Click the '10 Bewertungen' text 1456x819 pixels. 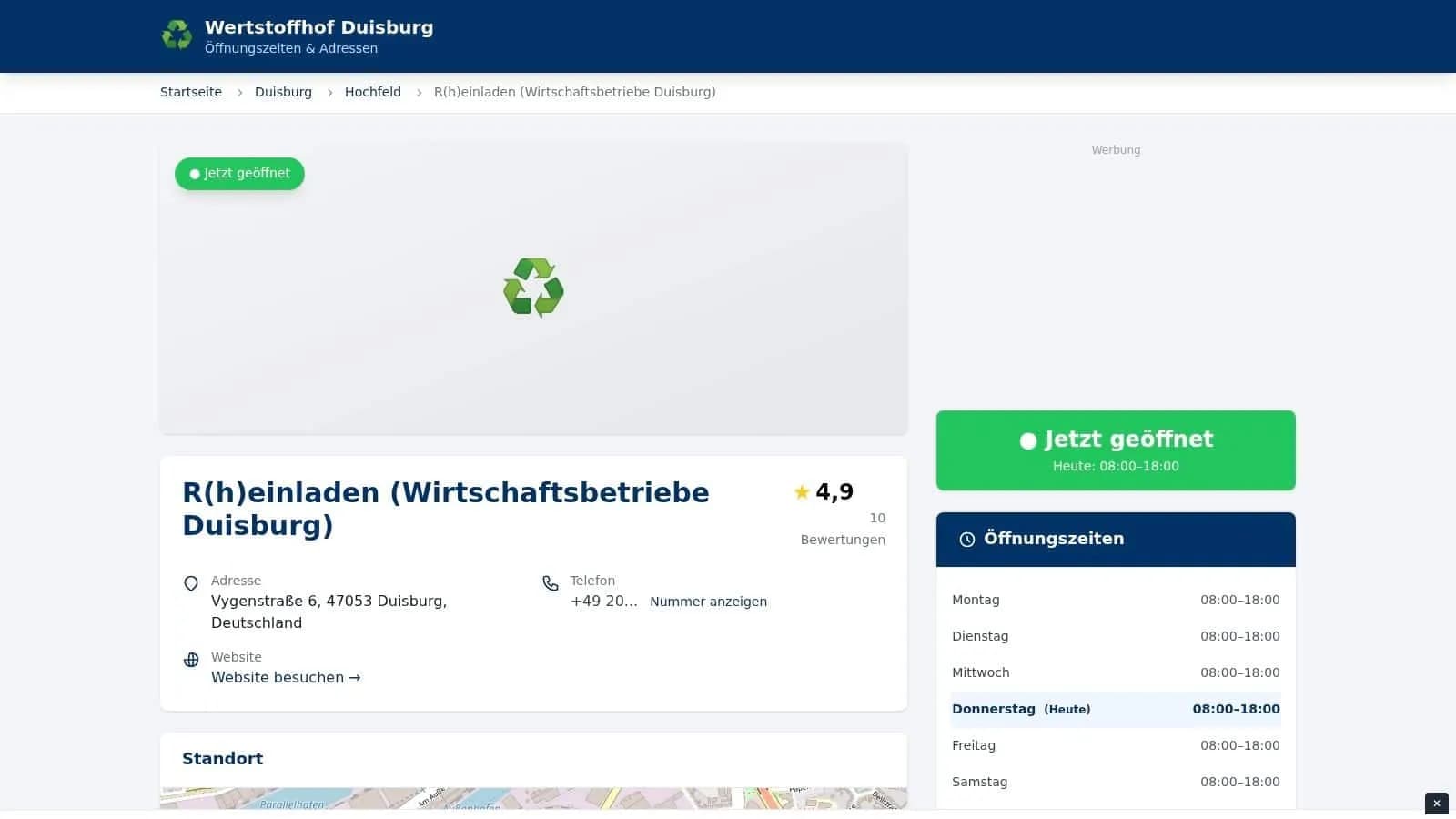click(x=843, y=529)
